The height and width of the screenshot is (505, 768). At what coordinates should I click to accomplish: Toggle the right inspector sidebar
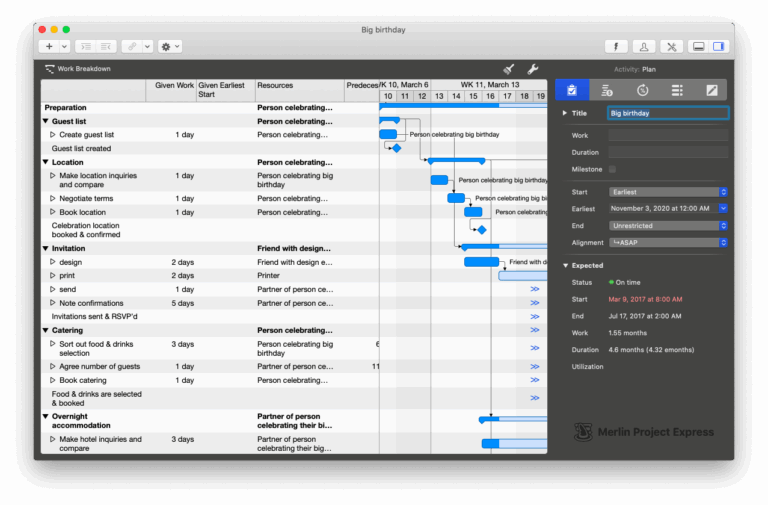point(719,47)
